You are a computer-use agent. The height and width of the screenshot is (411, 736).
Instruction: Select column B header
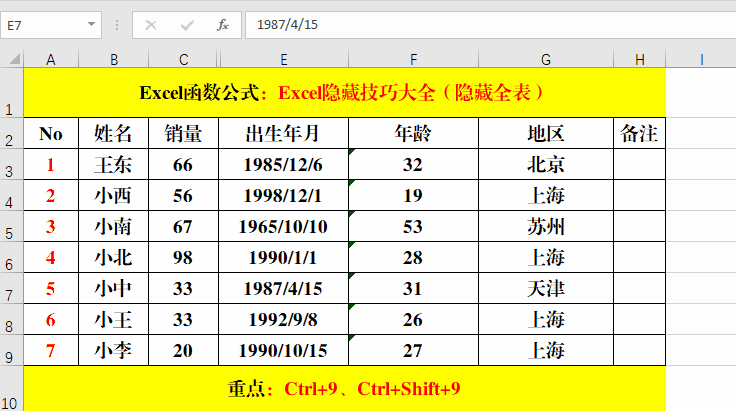pos(114,60)
